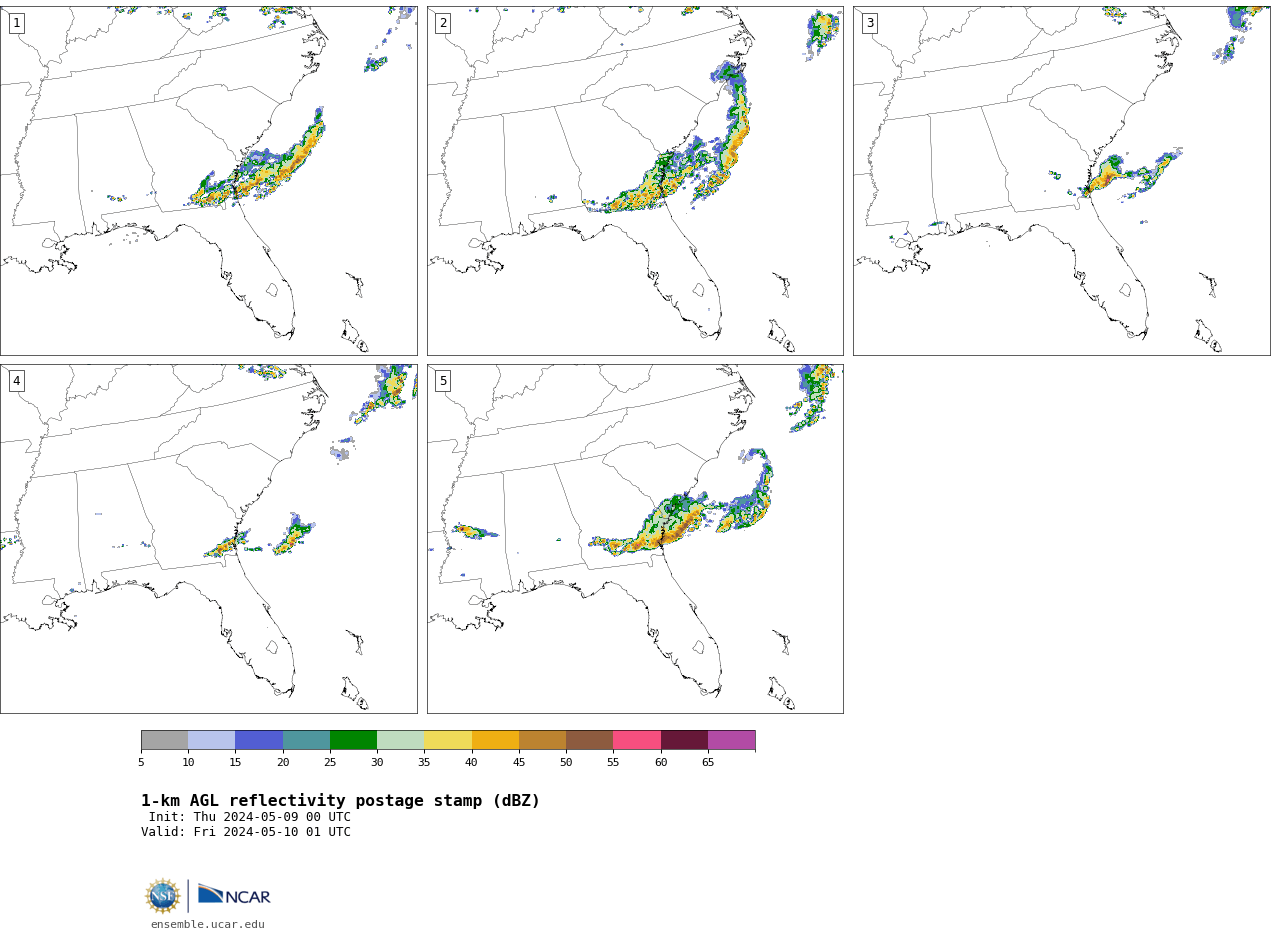Image resolution: width=1280 pixels, height=936 pixels.
Task: Click the purple 65+ dBZ swatch
Action: click(731, 740)
